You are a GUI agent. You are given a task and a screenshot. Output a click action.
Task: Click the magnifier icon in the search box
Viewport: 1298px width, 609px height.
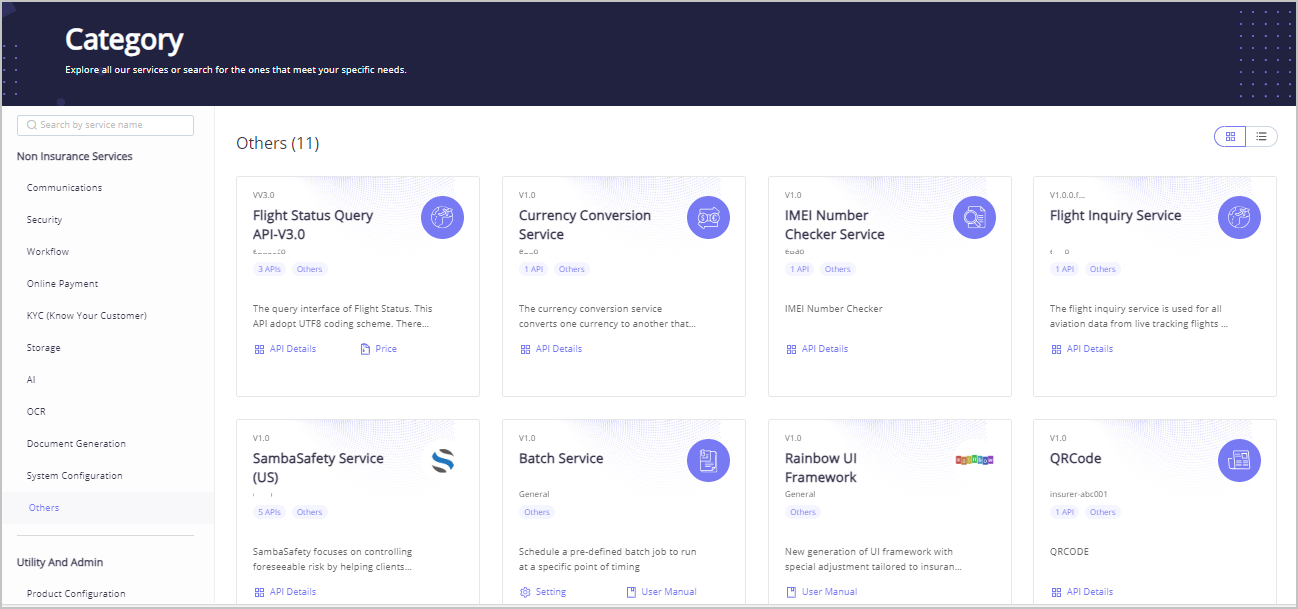[32, 125]
